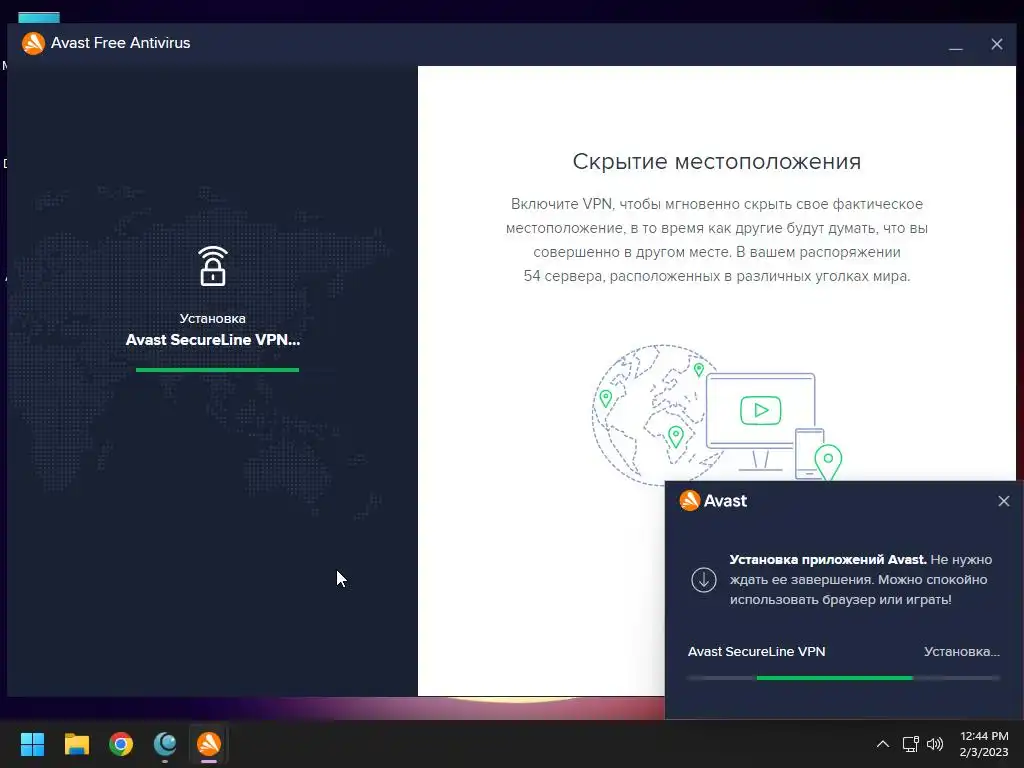Open the blue swirl app in taskbar
Viewport: 1024px width, 768px height.
[165, 744]
